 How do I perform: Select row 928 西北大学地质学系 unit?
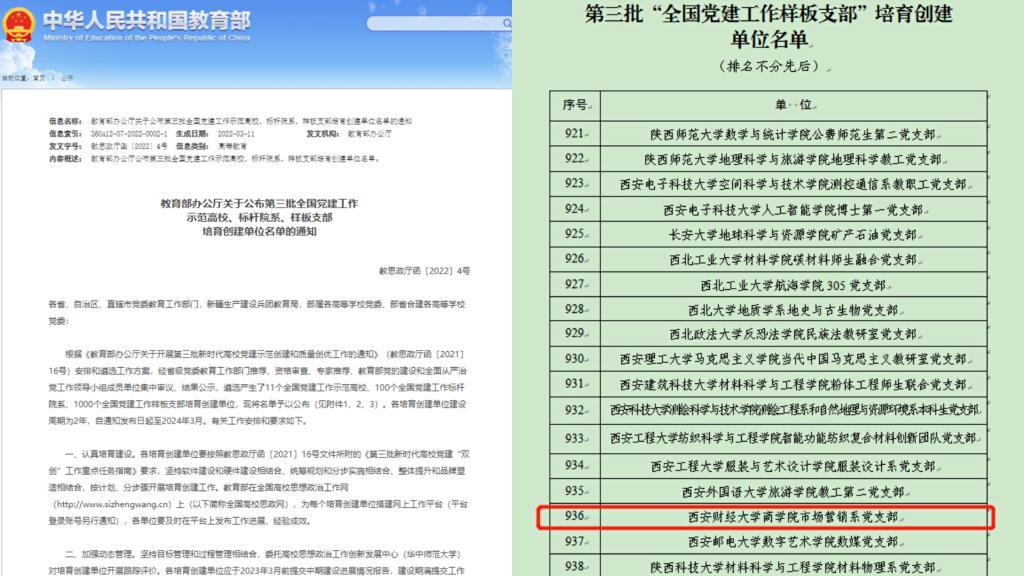point(793,310)
